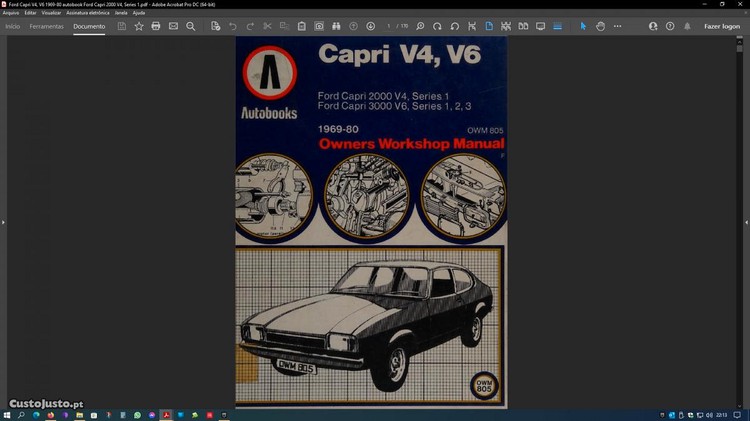
Task: Click the Save file icon
Action: [122, 26]
